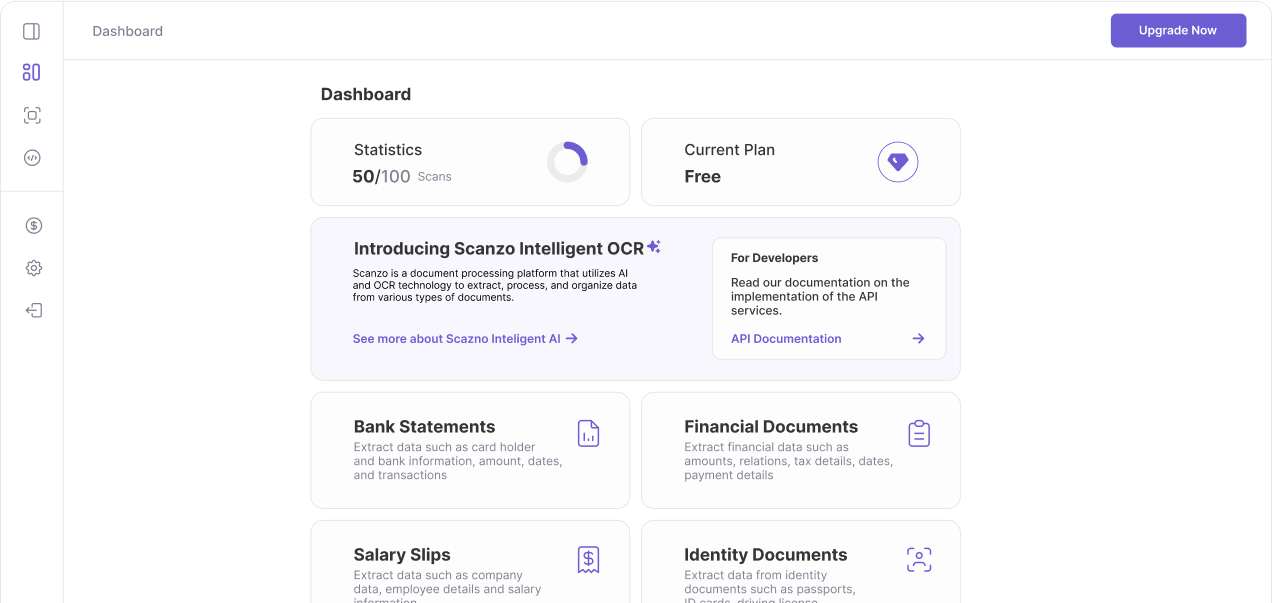Image resolution: width=1272 pixels, height=603 pixels.
Task: Click the Salary Slips receipt icon
Action: (x=588, y=559)
